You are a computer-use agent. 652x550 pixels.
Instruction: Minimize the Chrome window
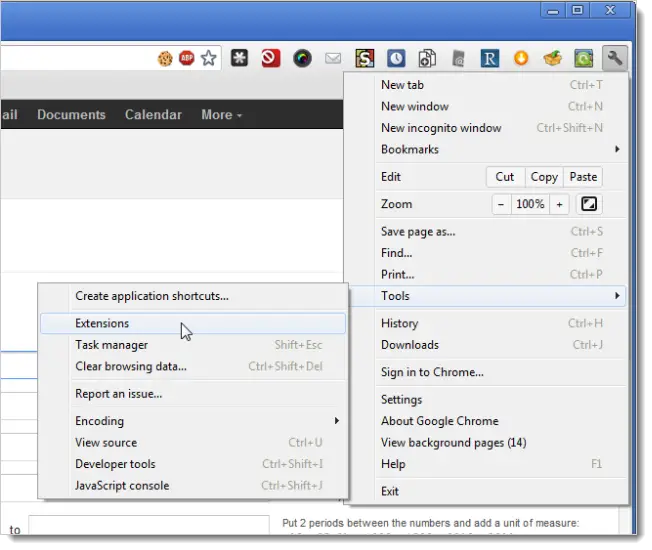(x=553, y=10)
